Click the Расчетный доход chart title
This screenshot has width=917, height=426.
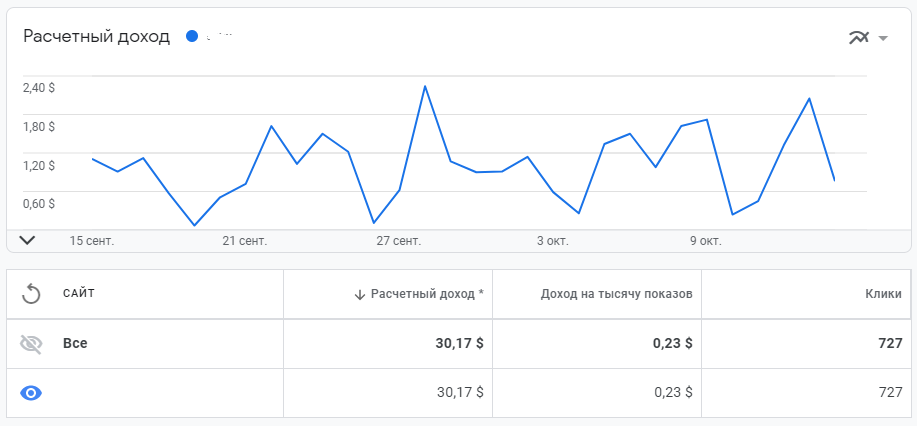[x=97, y=37]
